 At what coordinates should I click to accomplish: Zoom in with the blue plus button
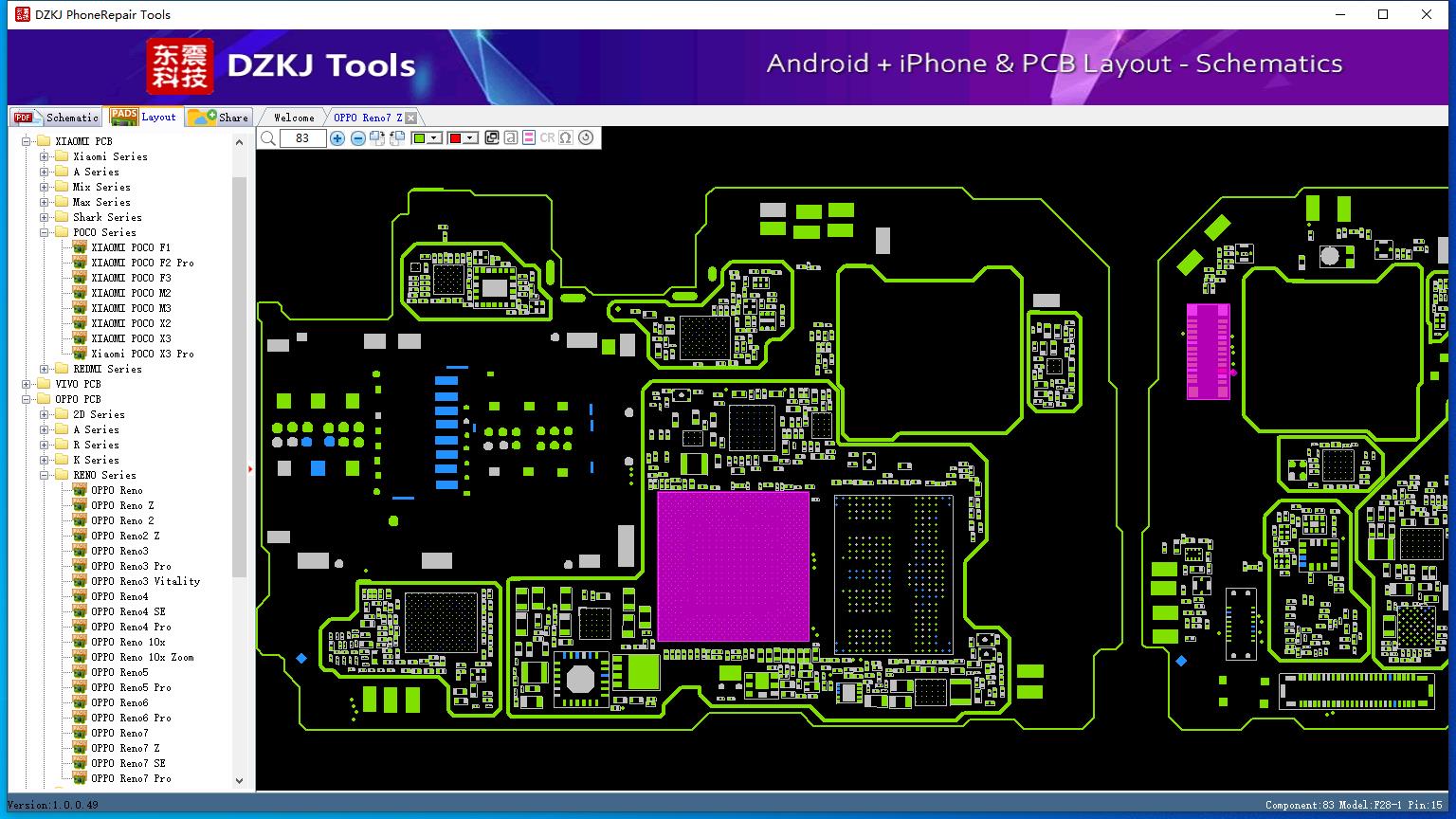point(337,138)
